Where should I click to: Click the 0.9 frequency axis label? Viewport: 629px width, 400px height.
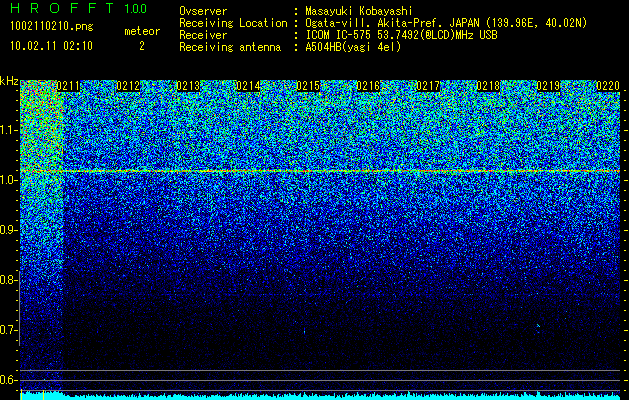8,230
